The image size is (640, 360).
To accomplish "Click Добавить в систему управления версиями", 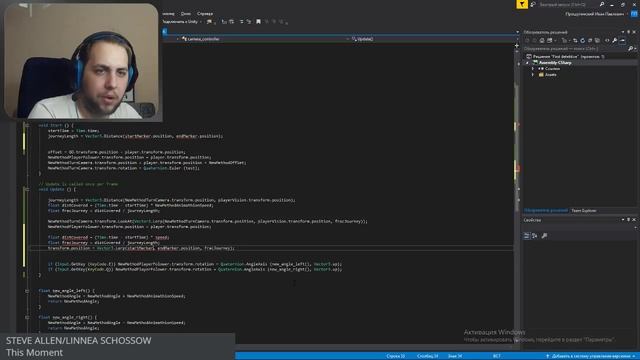I will [591, 356].
